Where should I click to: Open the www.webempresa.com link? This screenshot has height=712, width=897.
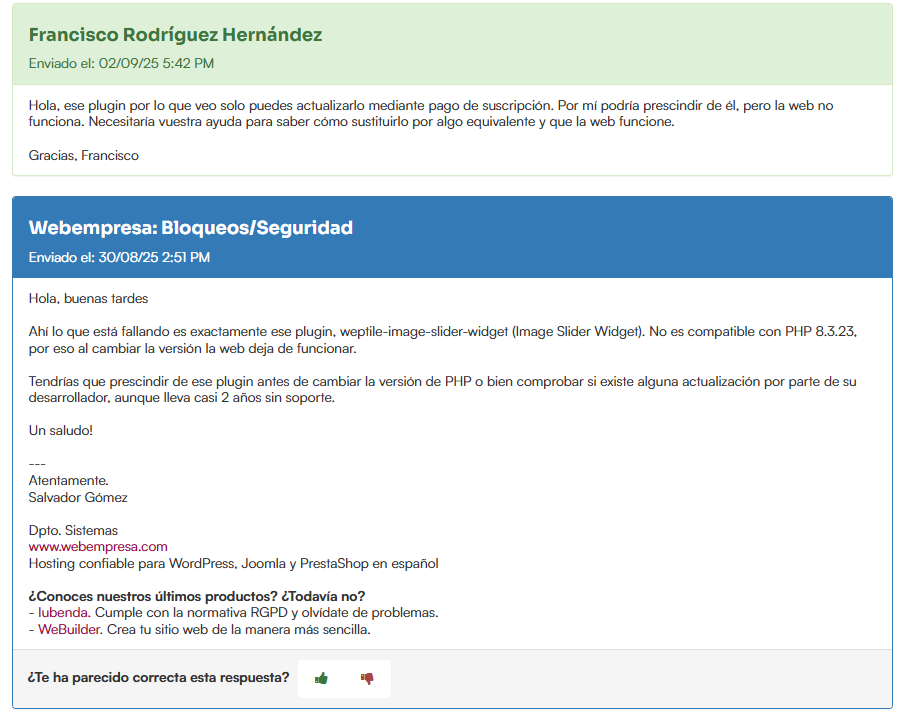coord(98,546)
